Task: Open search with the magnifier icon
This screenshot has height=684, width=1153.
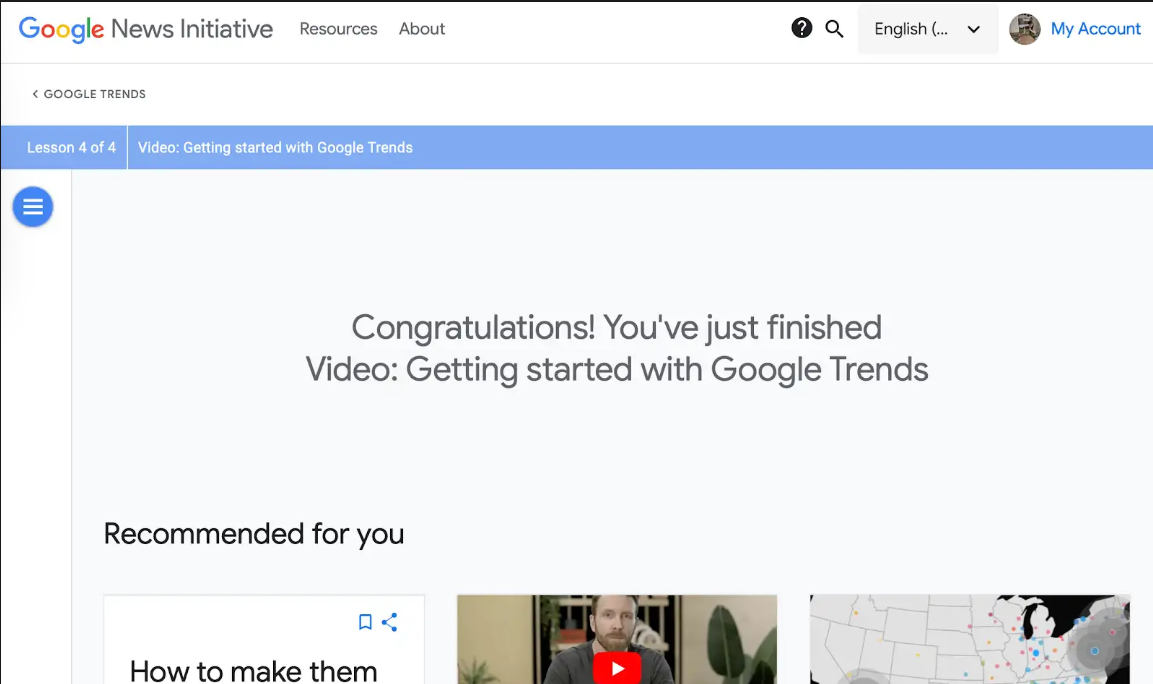Action: coord(834,29)
